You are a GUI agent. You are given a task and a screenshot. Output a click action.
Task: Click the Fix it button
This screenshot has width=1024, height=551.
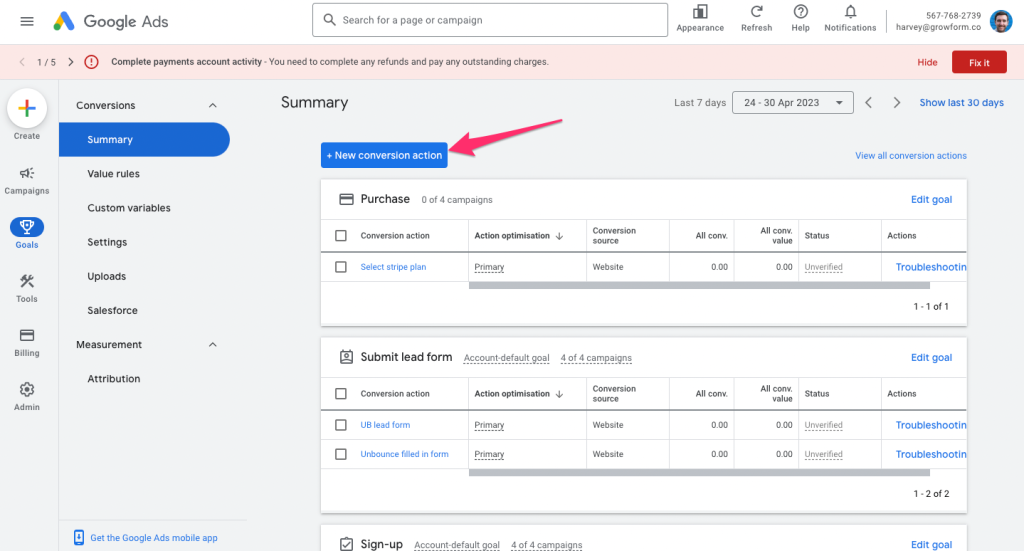pyautogui.click(x=979, y=63)
